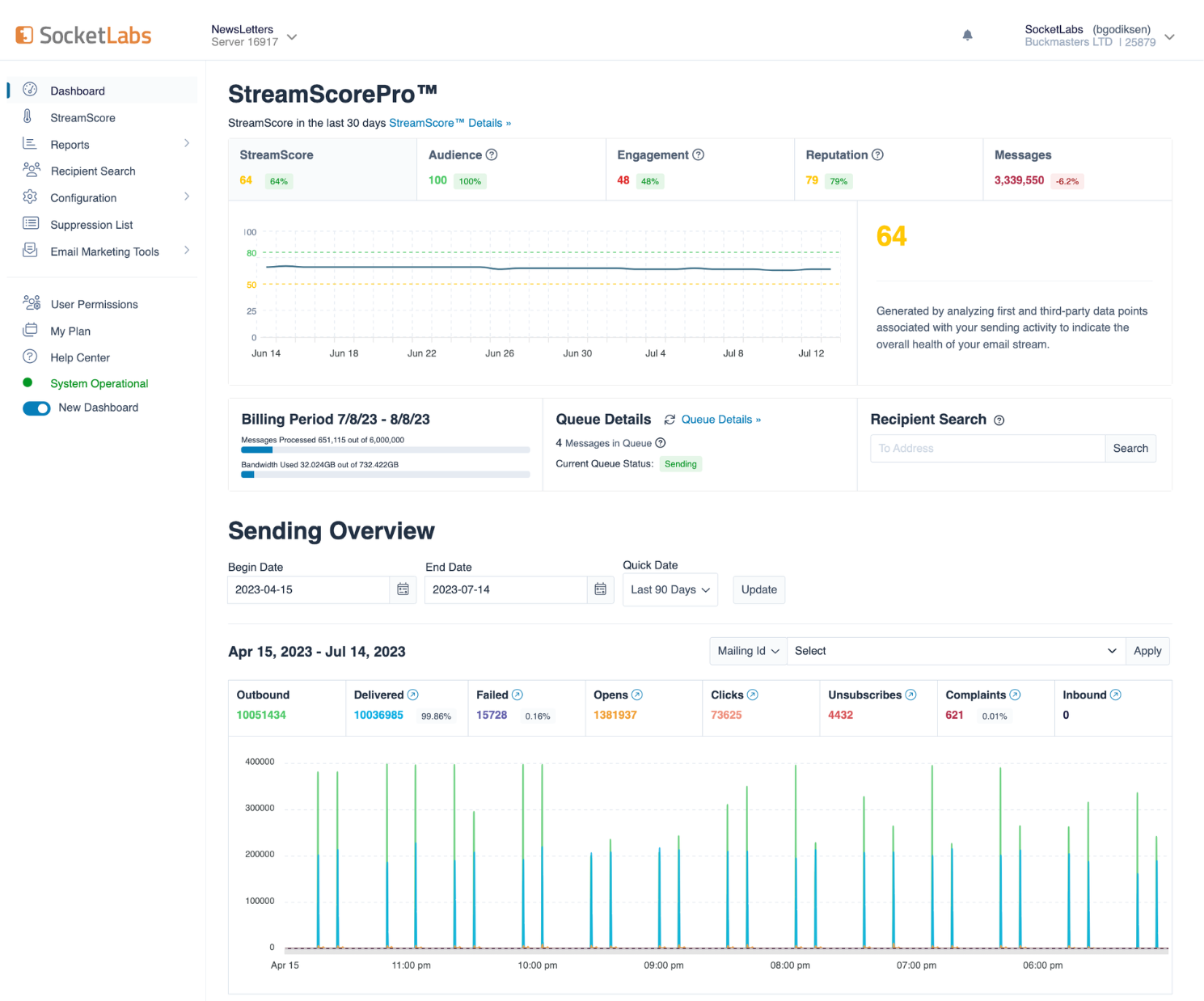This screenshot has height=1001, width=1204.
Task: Click the Configuration gear icon
Action: pyautogui.click(x=30, y=196)
